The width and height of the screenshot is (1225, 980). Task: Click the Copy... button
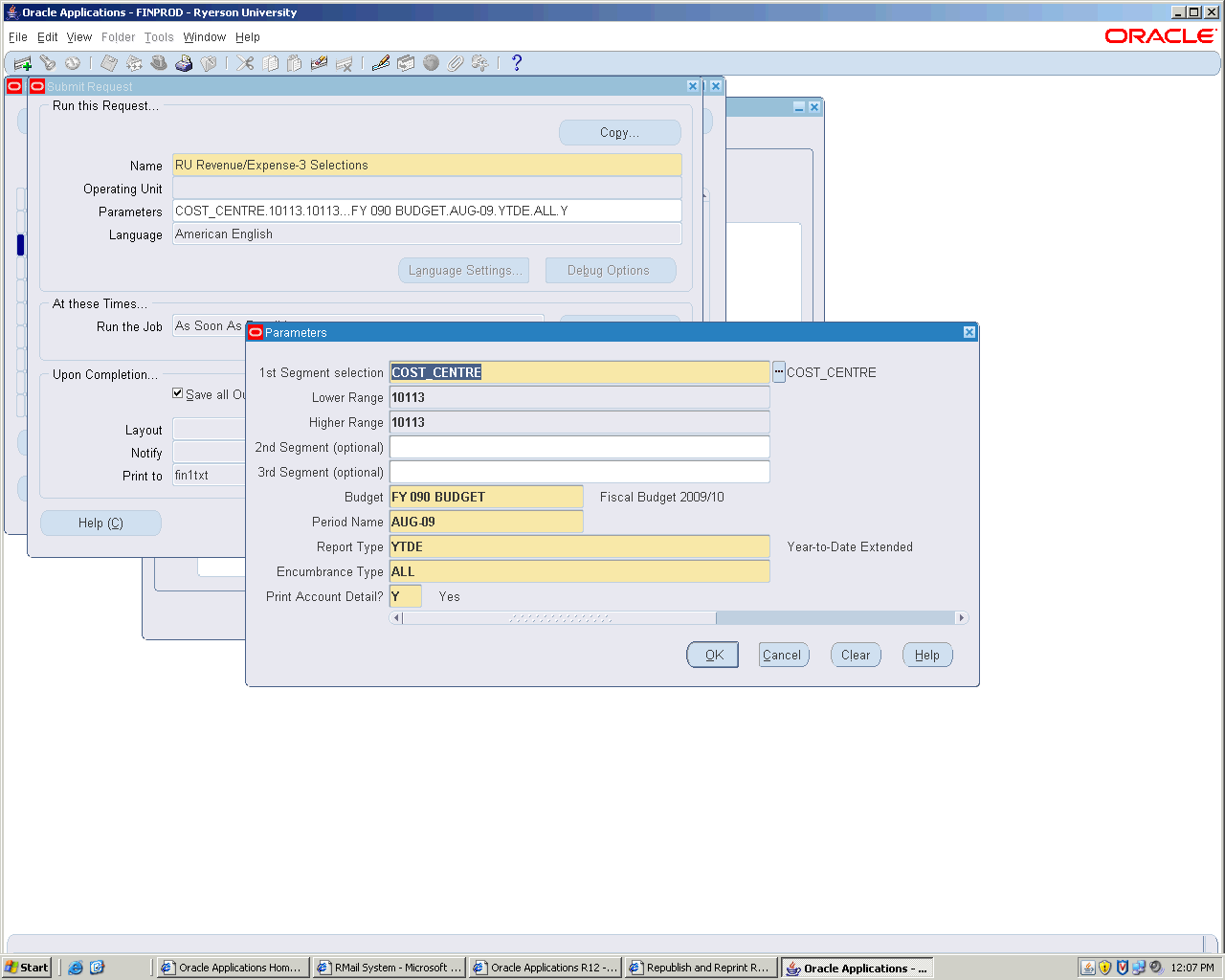(619, 133)
